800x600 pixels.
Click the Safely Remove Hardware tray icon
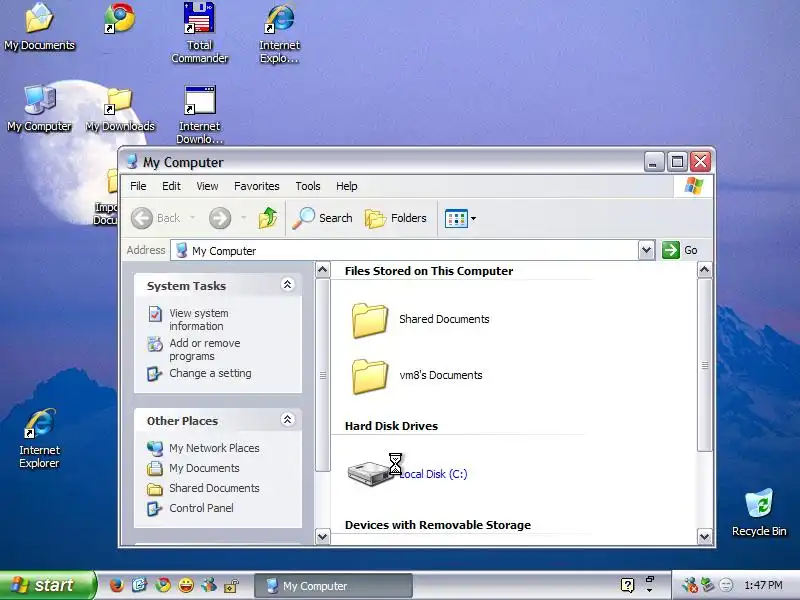(x=707, y=585)
